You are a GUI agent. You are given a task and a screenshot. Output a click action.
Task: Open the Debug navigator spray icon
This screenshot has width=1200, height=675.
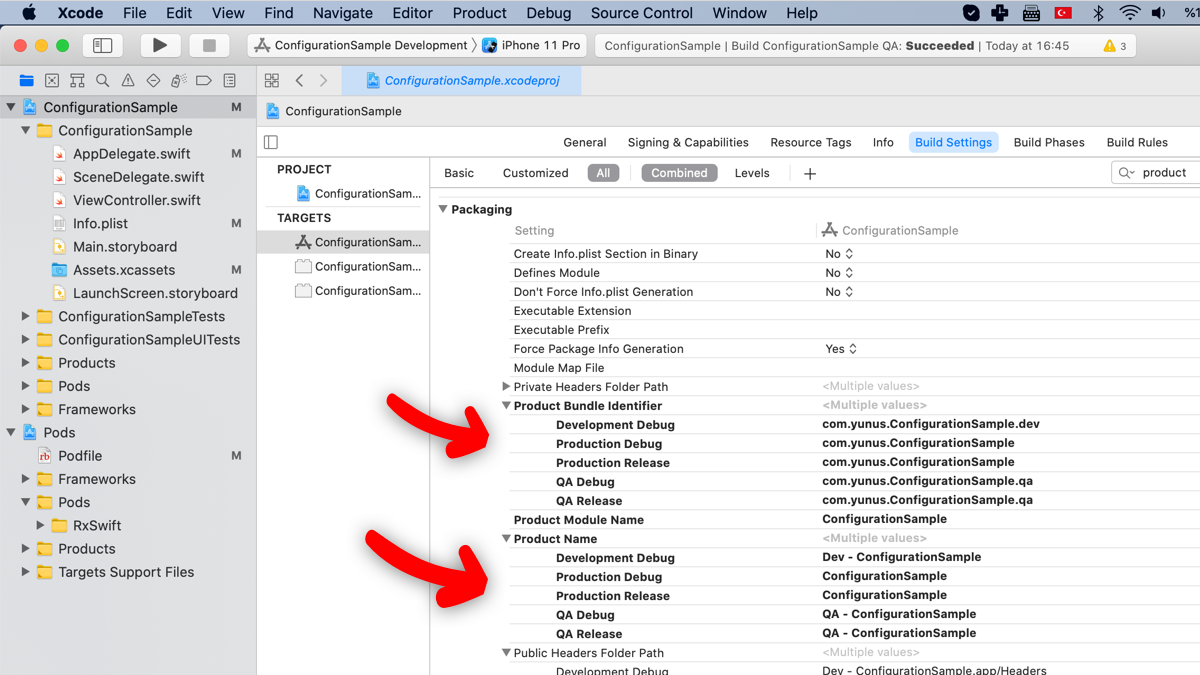click(179, 80)
